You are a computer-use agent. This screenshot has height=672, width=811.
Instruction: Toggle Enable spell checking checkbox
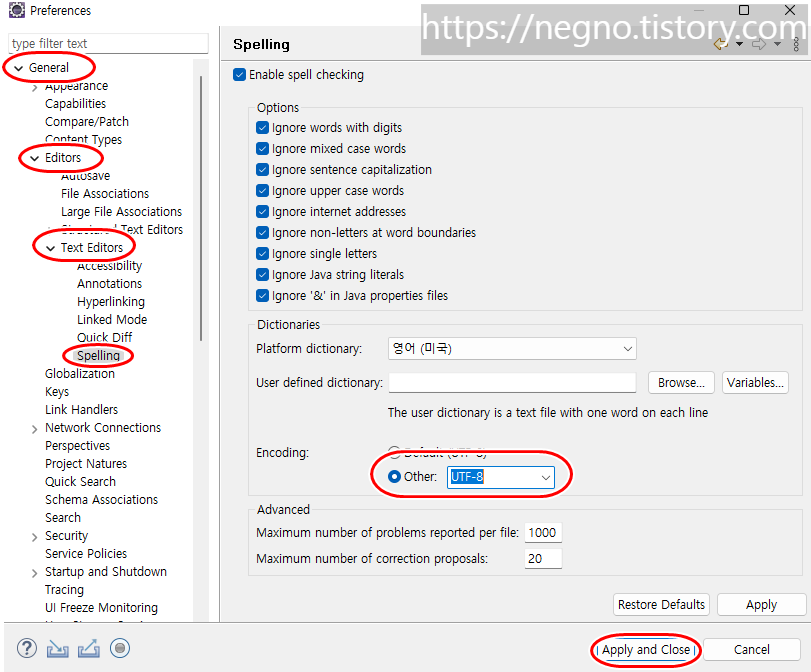[239, 74]
